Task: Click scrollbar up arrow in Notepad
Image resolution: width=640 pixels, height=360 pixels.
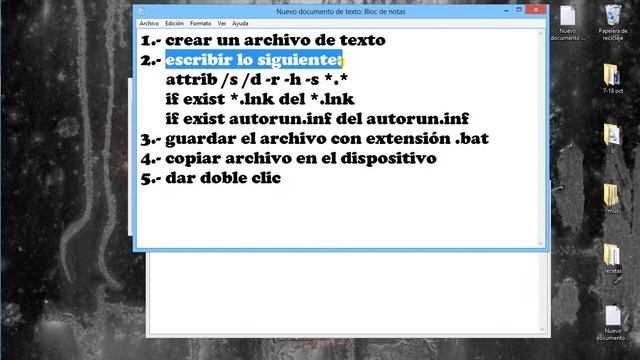Action: 541,33
